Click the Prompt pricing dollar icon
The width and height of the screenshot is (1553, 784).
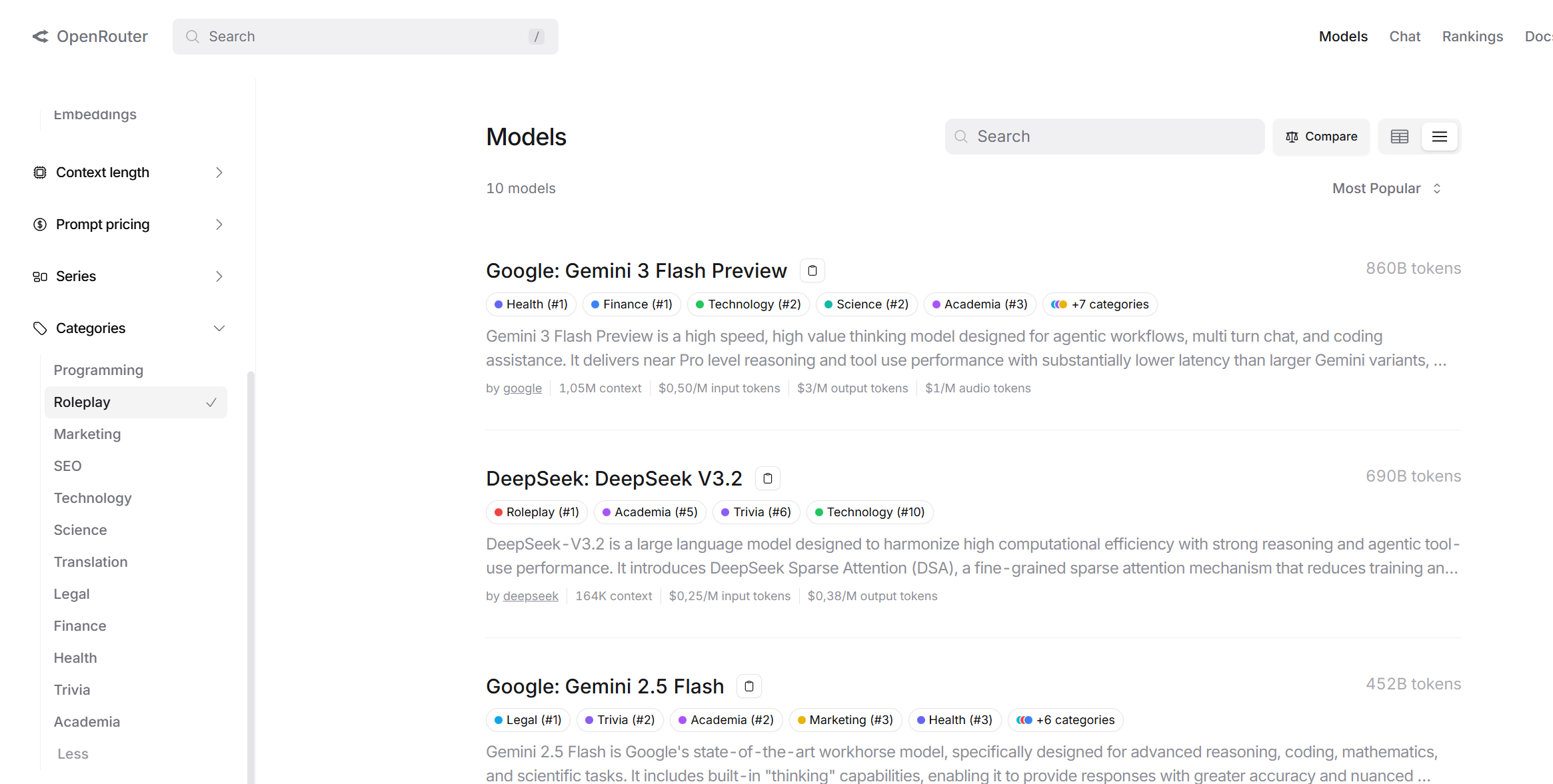40,224
